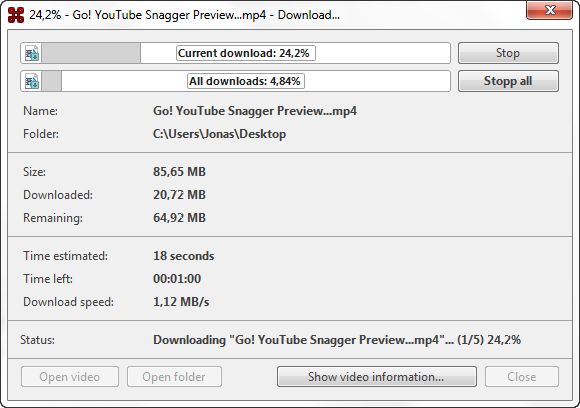
Task: Close the window with the red X
Action: click(549, 10)
